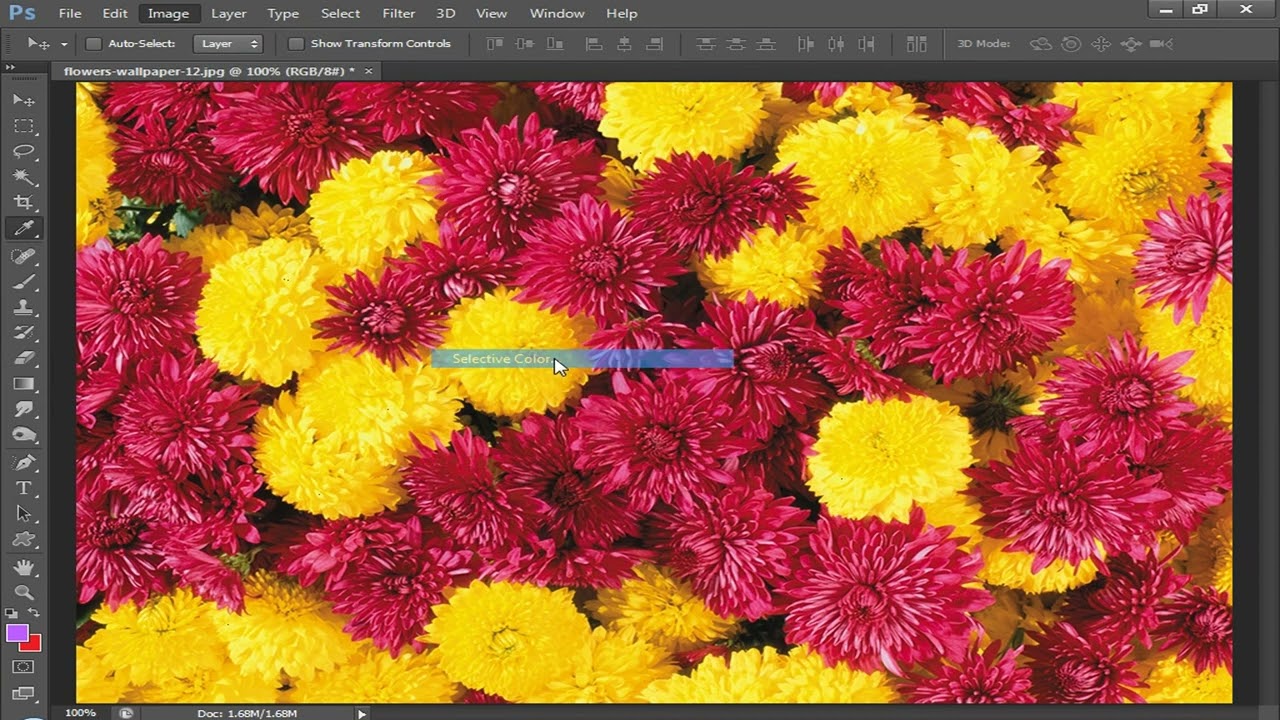Select the 3D Rotate mode icon
Screen dimensions: 1280x720
(1041, 44)
